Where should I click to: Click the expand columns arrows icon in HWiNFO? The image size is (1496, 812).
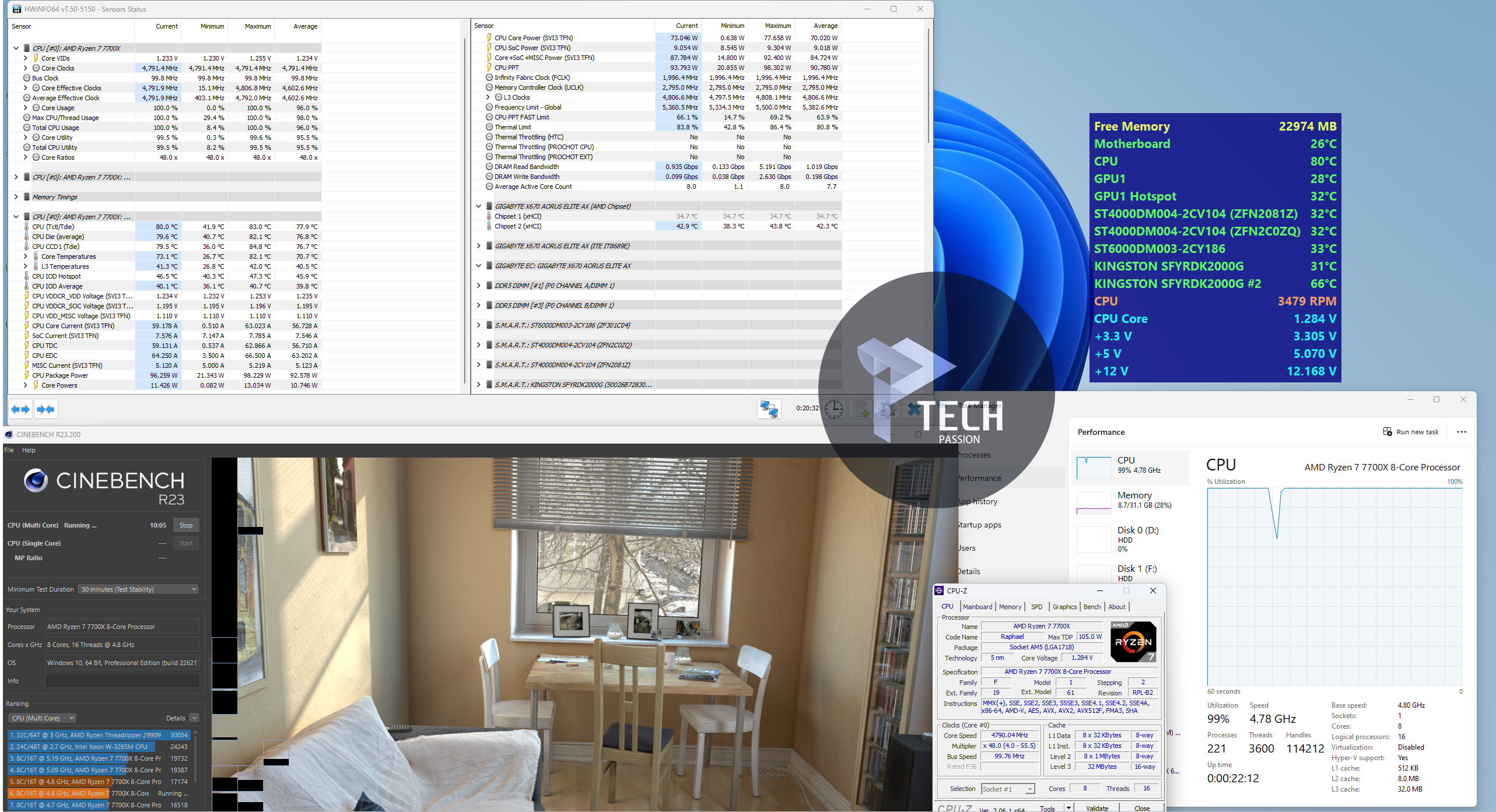click(20, 409)
